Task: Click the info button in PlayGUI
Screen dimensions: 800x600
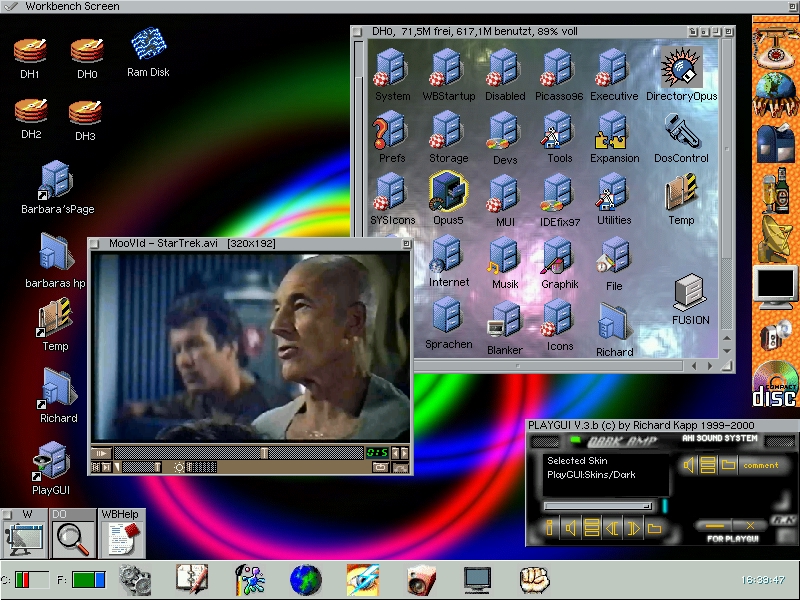Action: (549, 527)
